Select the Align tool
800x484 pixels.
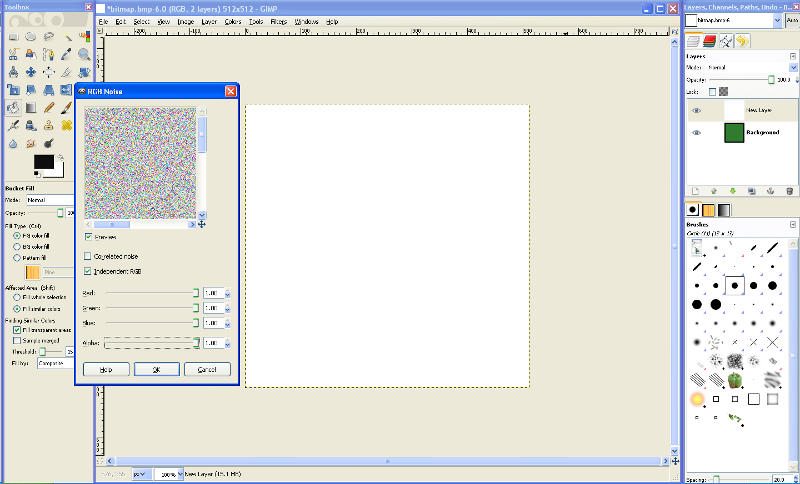coord(49,72)
